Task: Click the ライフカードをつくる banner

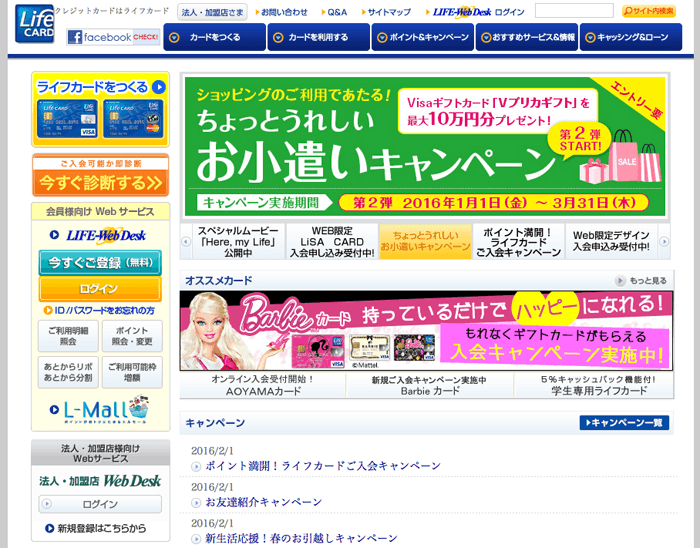Action: [x=100, y=109]
